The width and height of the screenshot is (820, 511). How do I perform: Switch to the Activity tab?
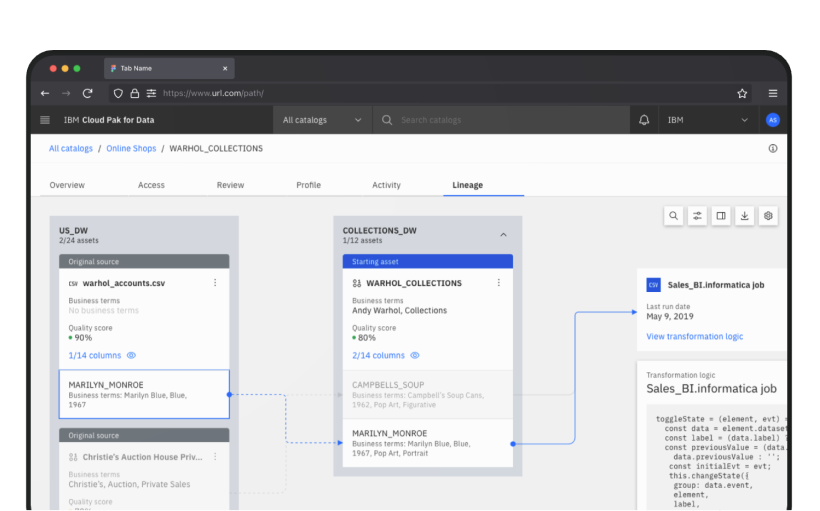[x=386, y=185]
